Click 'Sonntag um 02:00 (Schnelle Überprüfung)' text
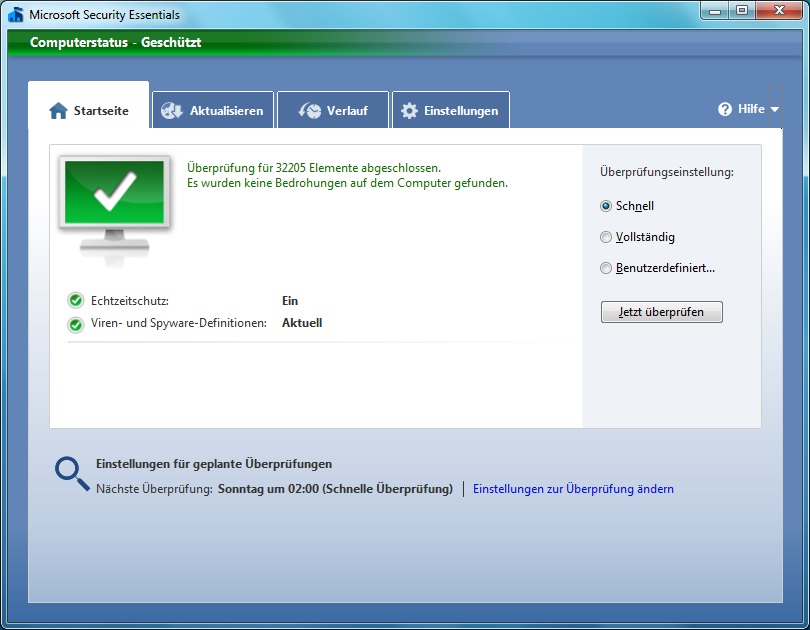The height and width of the screenshot is (630, 810). click(x=335, y=489)
